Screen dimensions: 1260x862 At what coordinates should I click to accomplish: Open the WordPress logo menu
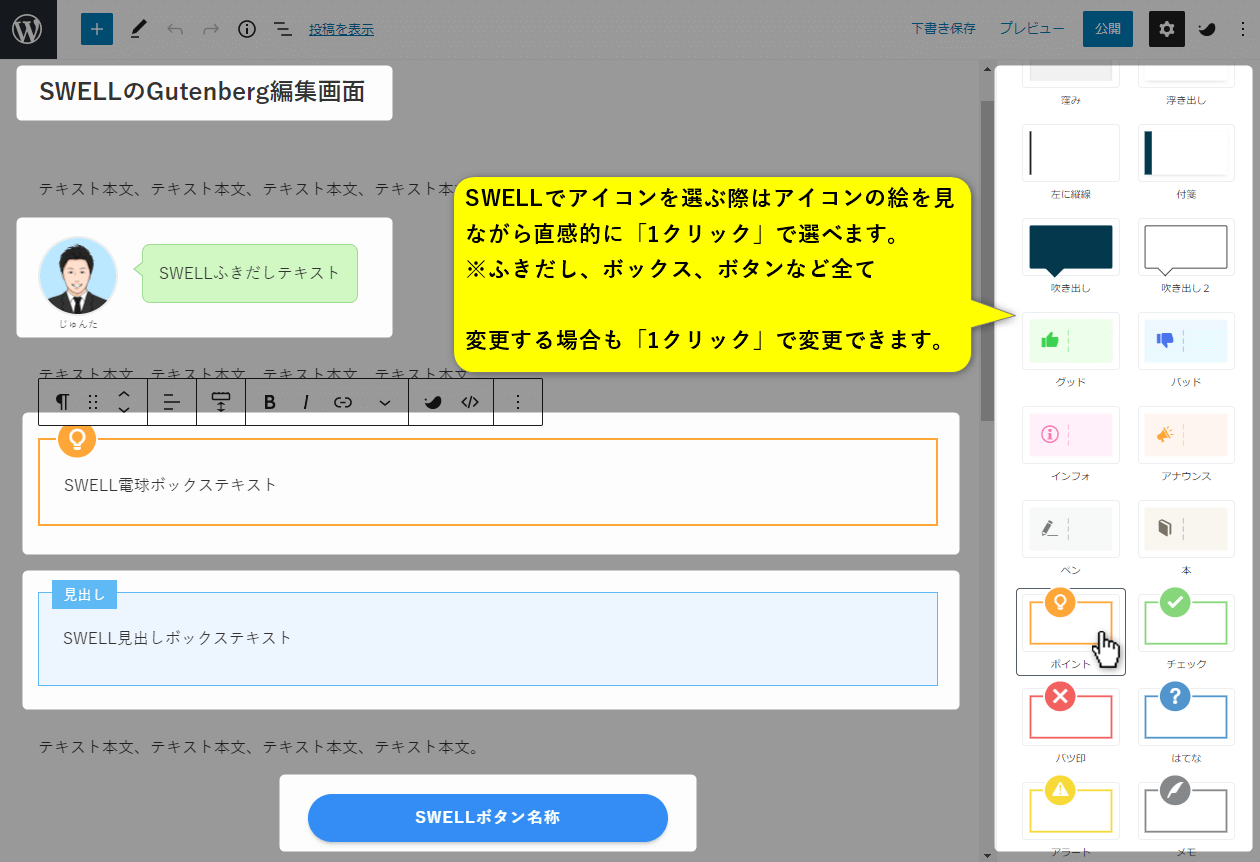coord(28,29)
